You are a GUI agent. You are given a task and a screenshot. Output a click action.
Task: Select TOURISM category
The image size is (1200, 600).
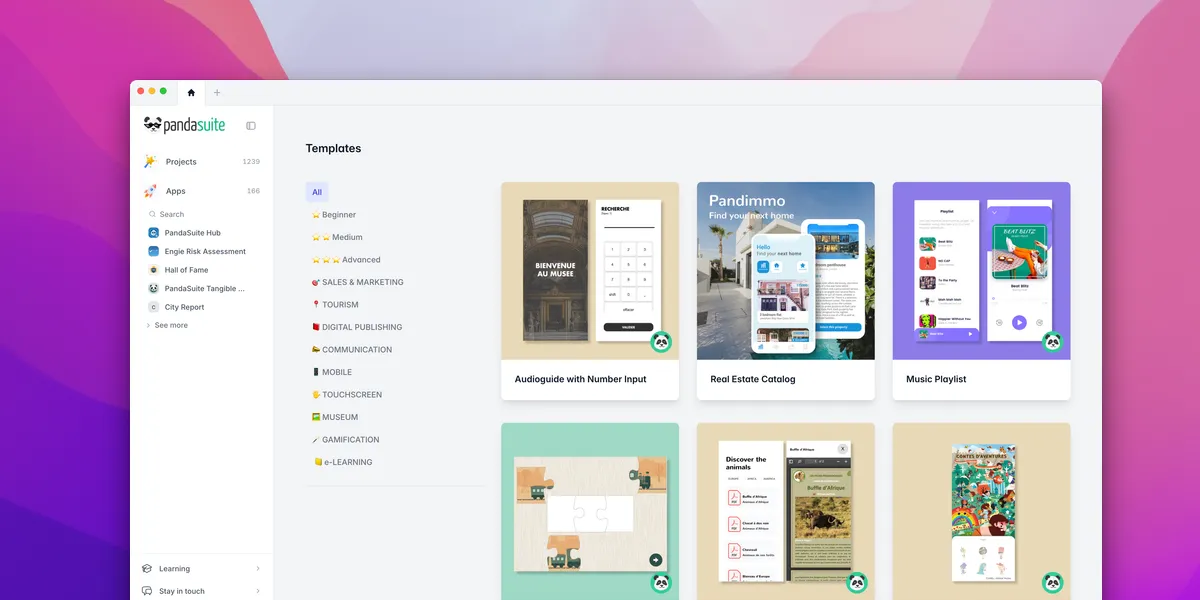click(x=335, y=305)
